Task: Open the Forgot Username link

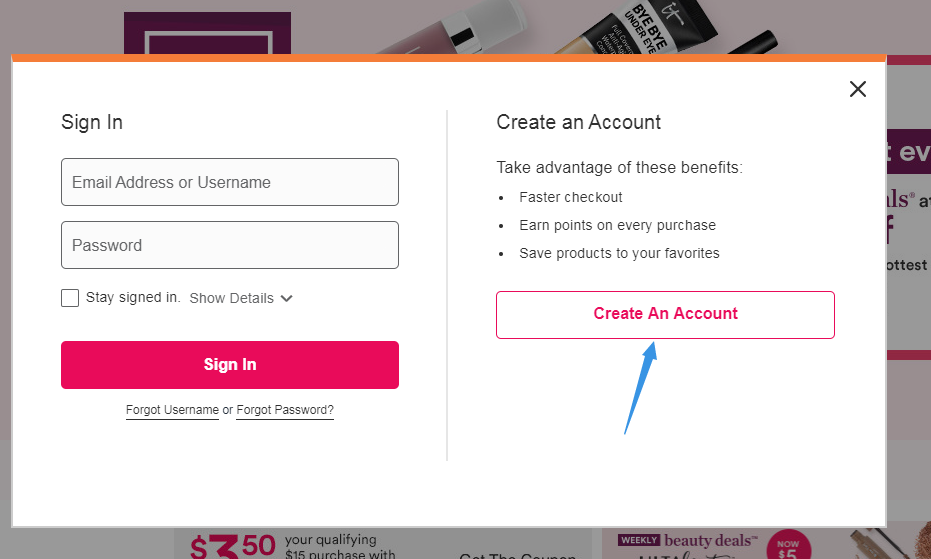Action: [172, 410]
